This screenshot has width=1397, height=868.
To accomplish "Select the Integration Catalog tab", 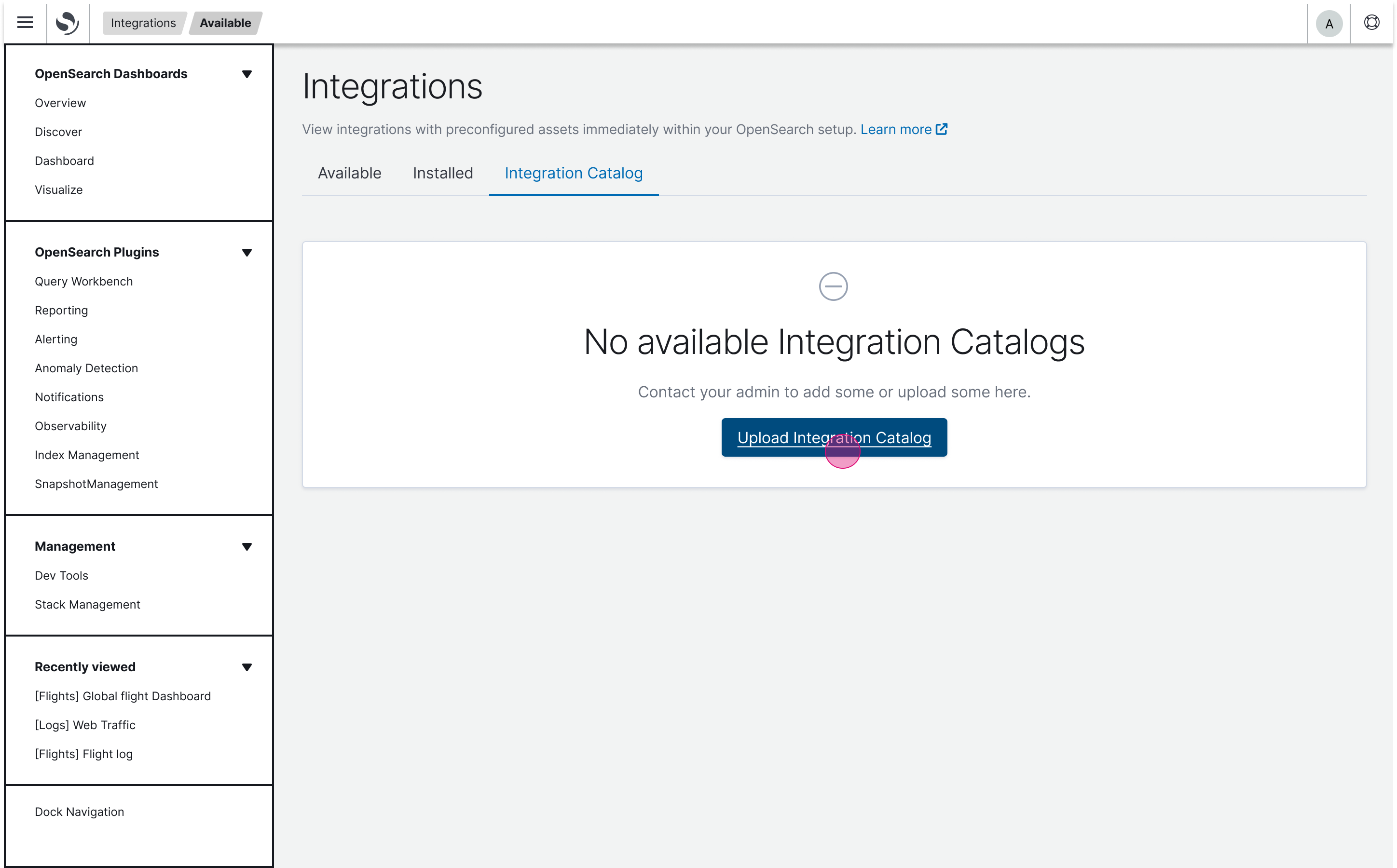I will pyautogui.click(x=573, y=173).
